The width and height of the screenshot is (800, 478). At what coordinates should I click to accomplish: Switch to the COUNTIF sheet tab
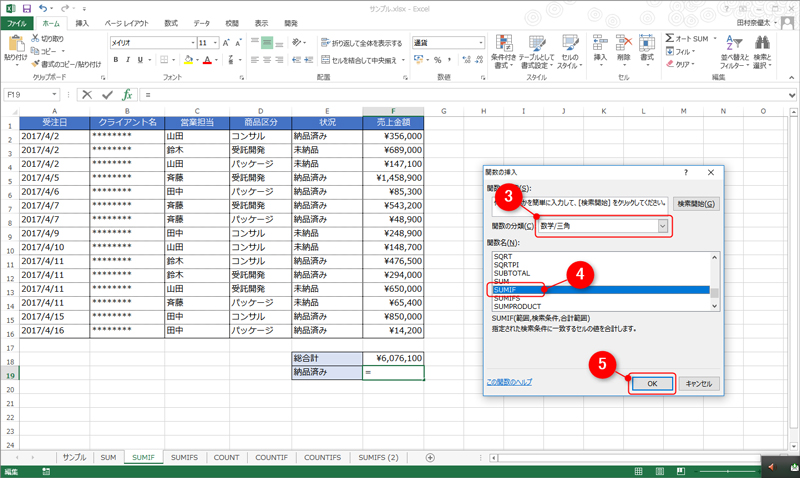tap(271, 458)
